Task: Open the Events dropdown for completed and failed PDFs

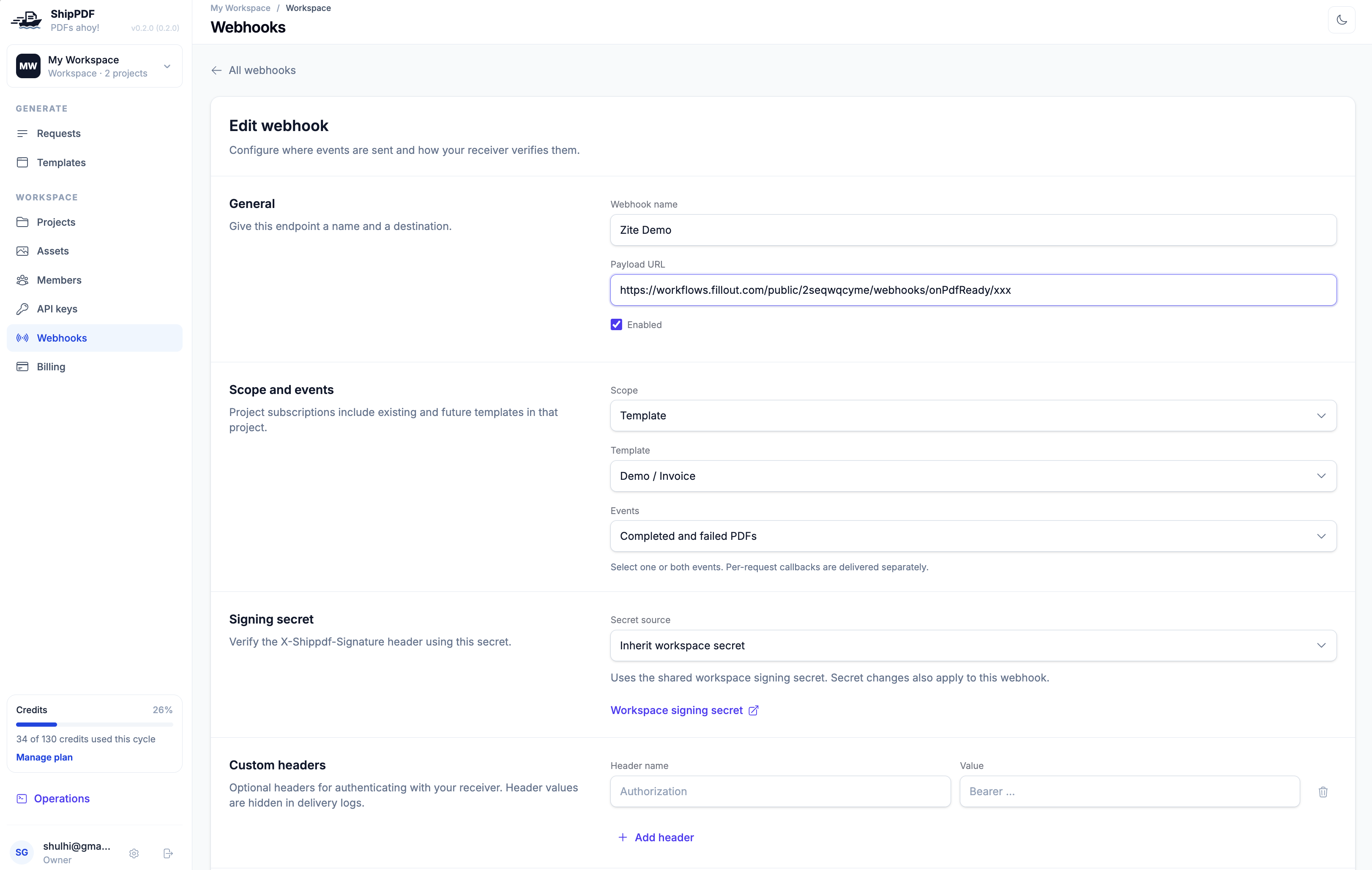Action: tap(973, 536)
